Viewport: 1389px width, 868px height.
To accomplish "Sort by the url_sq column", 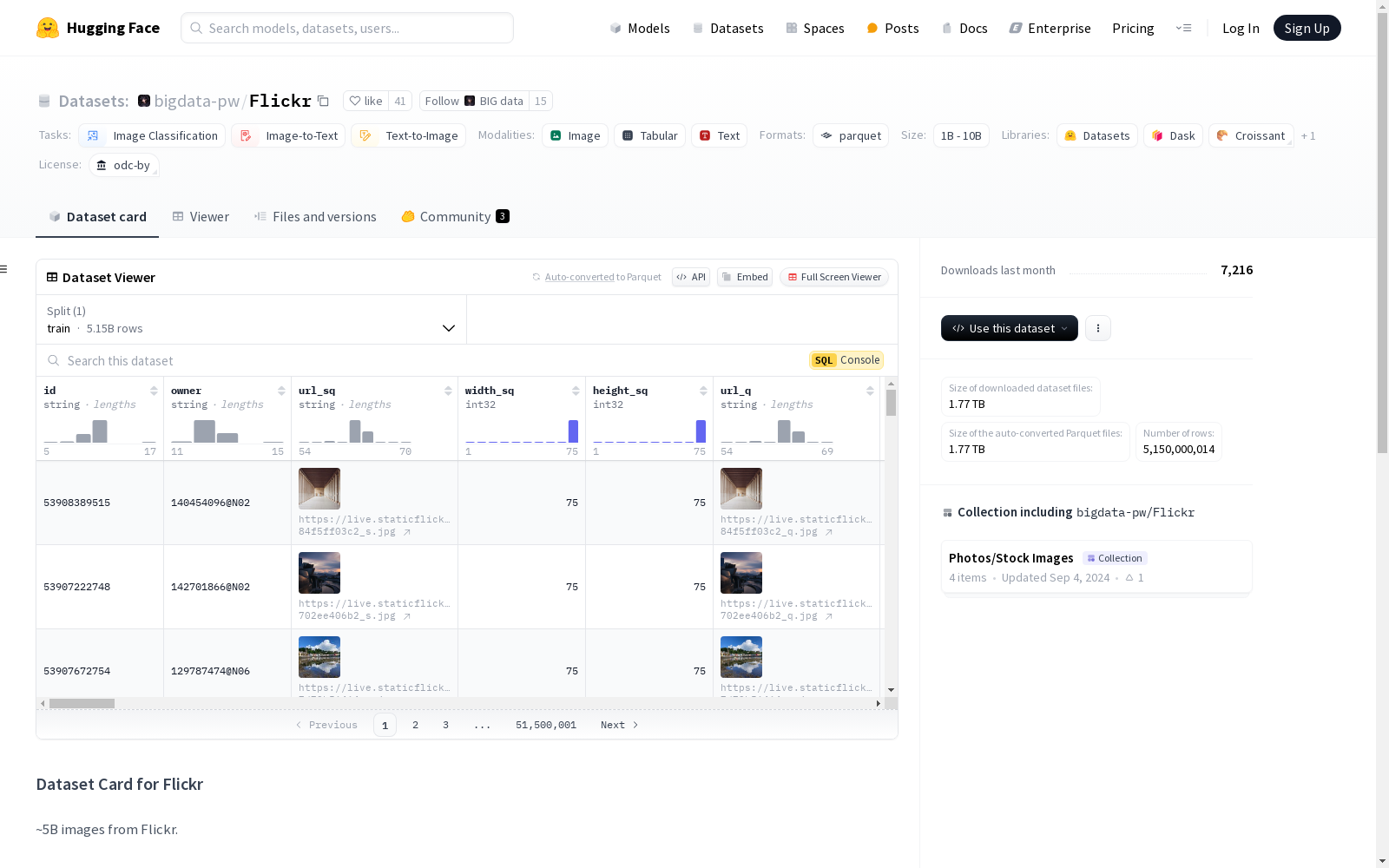I will click(x=448, y=391).
